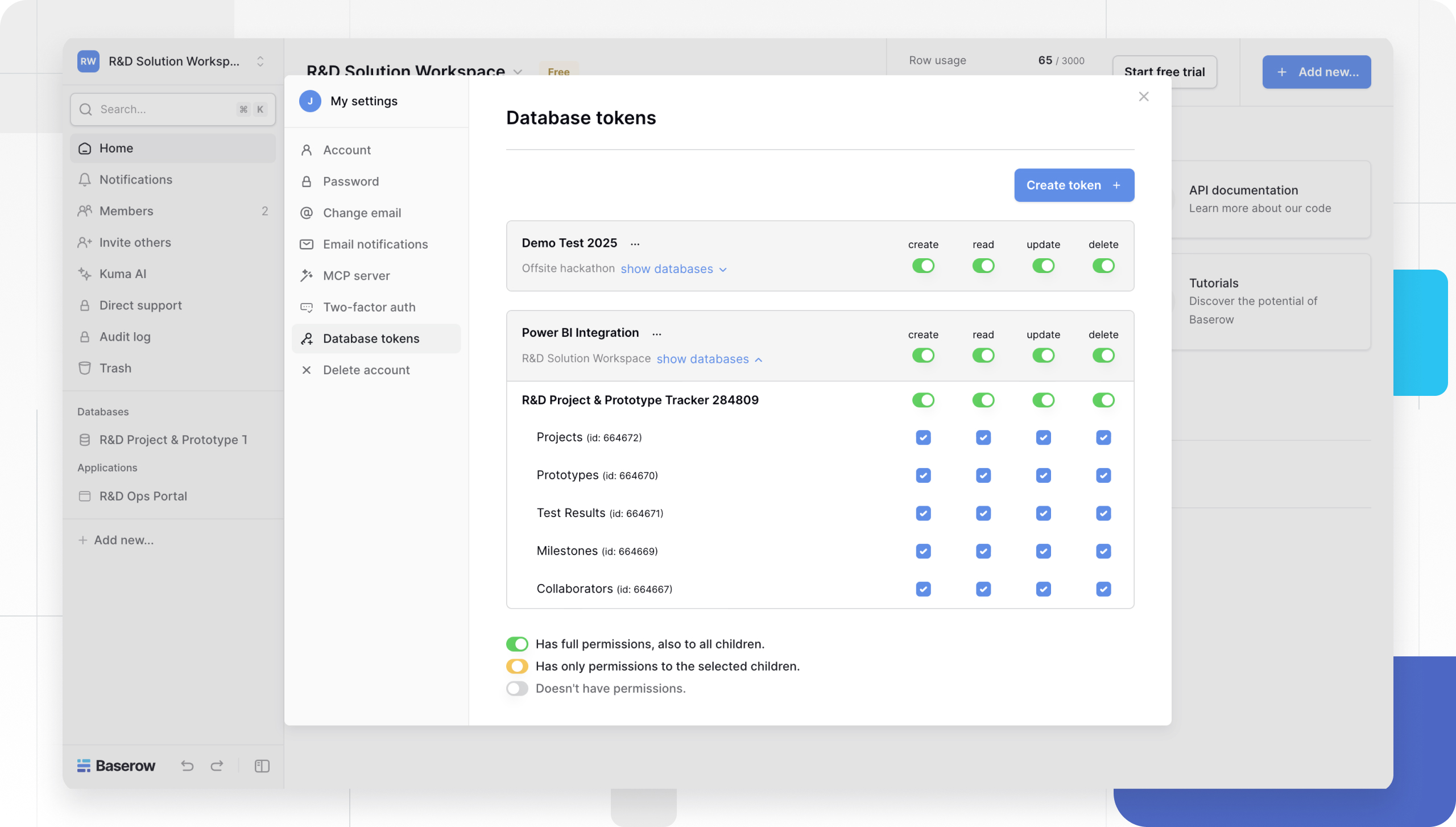
Task: Collapse show databases for Power BI Integration
Action: (x=708, y=359)
